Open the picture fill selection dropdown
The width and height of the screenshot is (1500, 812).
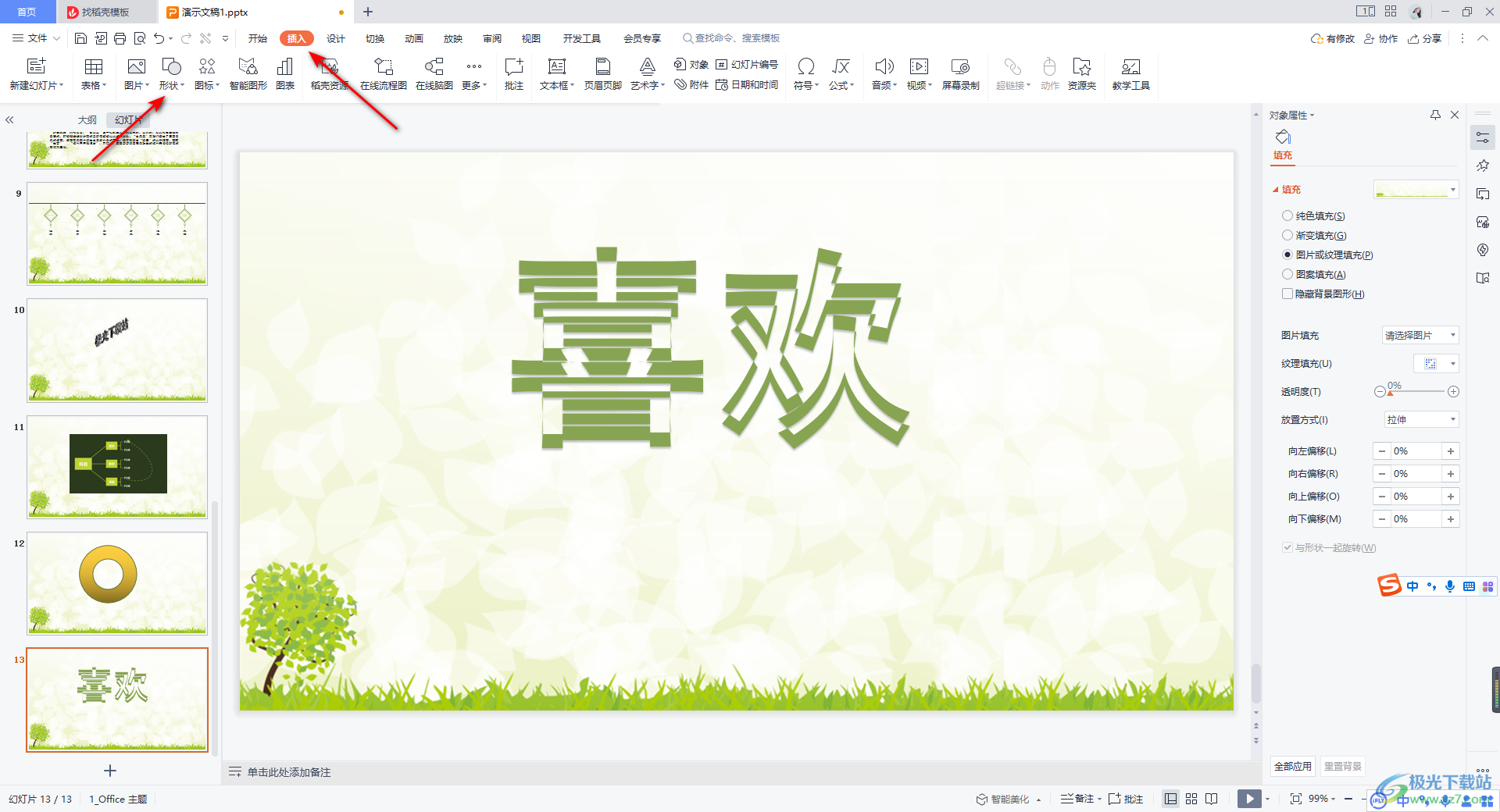1420,336
